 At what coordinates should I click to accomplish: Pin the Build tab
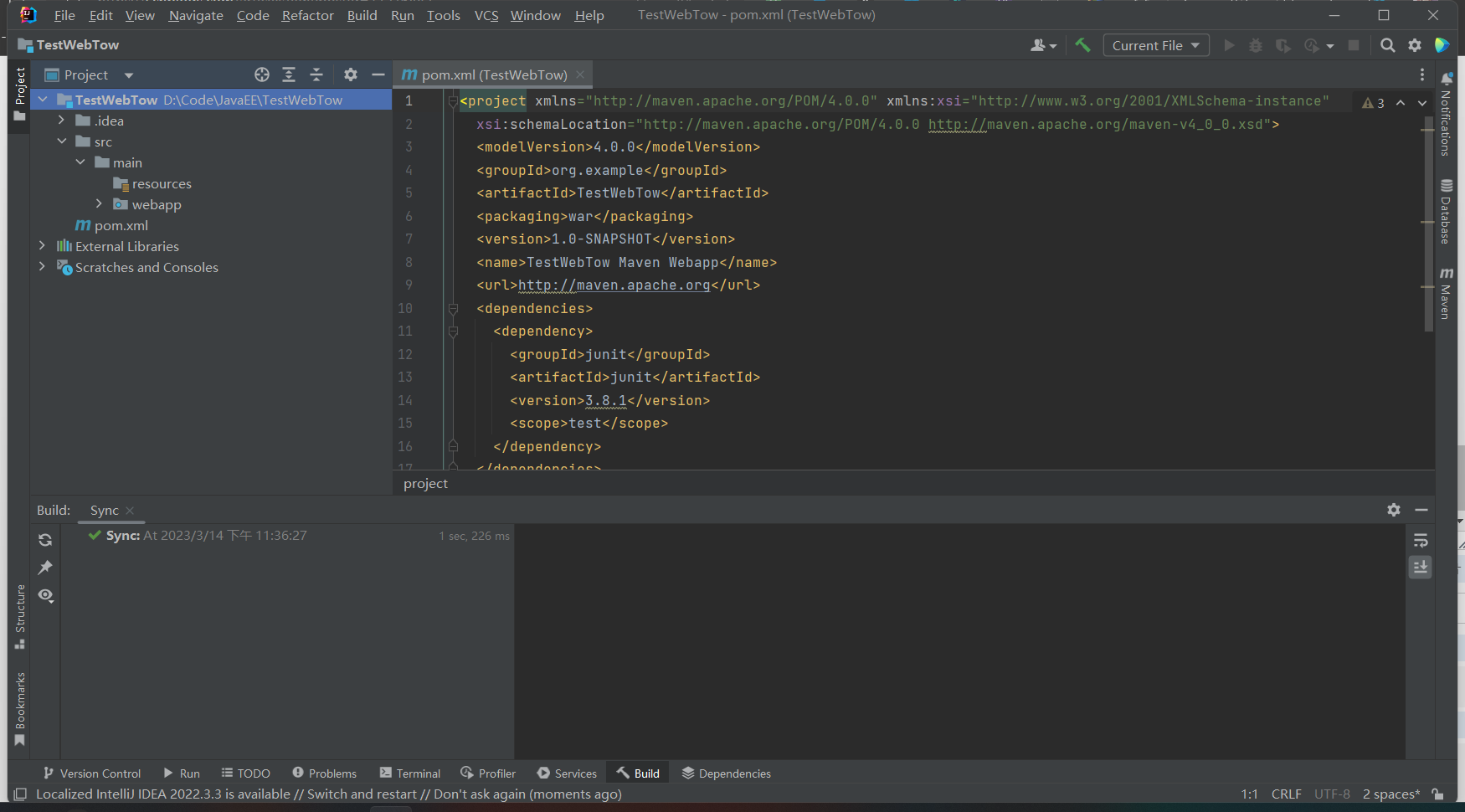45,568
